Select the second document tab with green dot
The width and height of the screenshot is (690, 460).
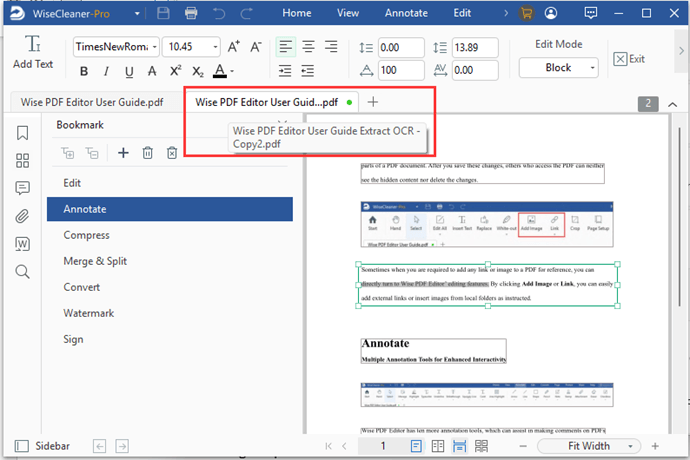click(272, 102)
